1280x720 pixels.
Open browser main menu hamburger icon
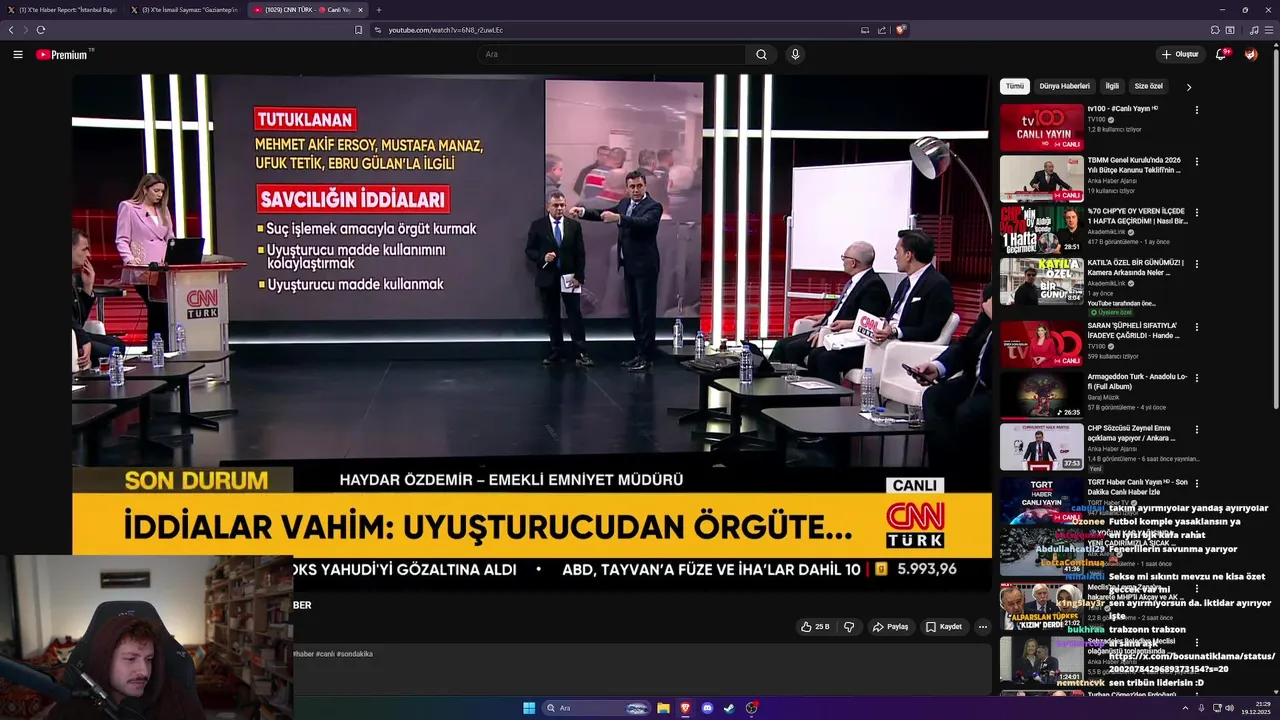pos(1269,30)
